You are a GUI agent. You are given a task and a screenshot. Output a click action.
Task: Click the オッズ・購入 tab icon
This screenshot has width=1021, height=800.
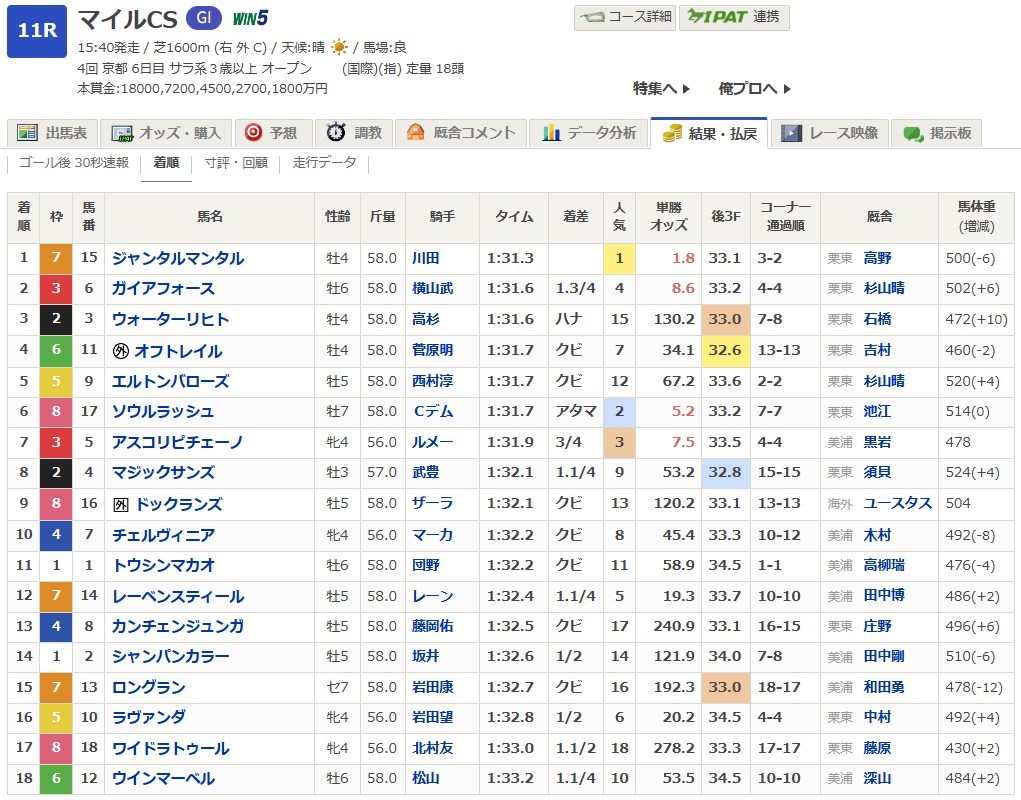122,133
